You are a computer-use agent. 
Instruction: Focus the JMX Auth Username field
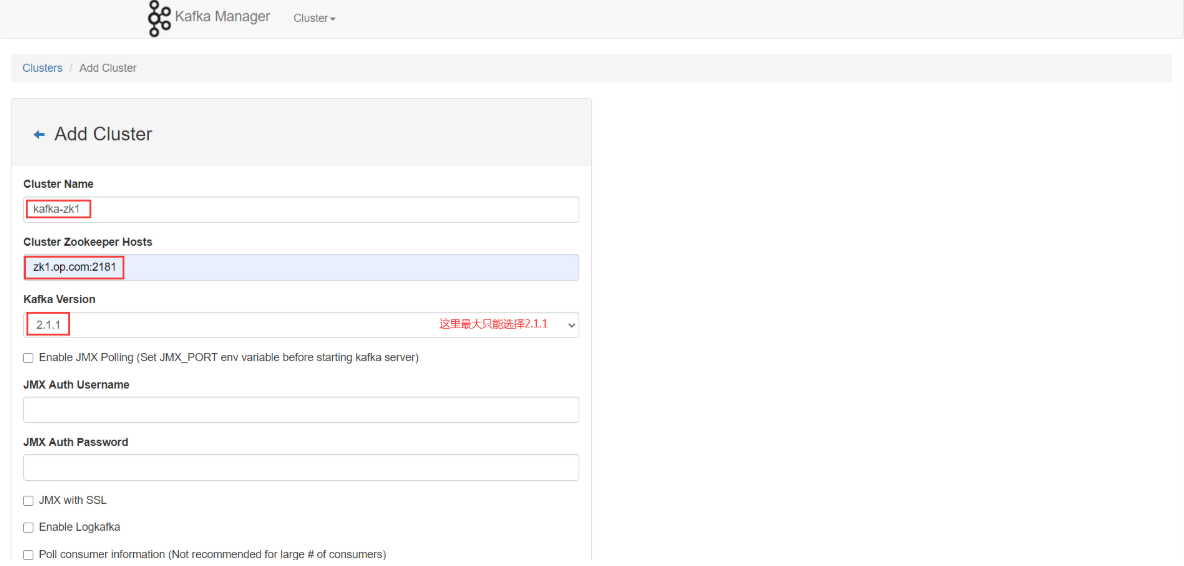(301, 410)
